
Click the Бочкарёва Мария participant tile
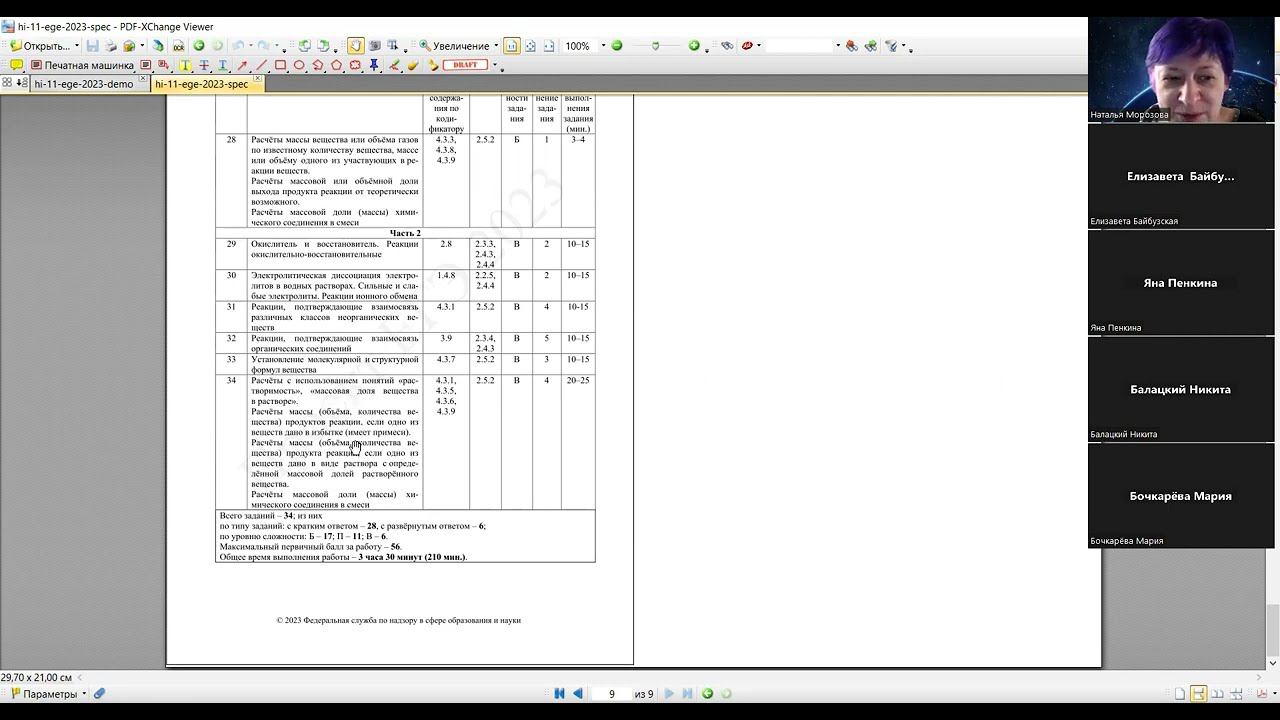click(x=1181, y=496)
